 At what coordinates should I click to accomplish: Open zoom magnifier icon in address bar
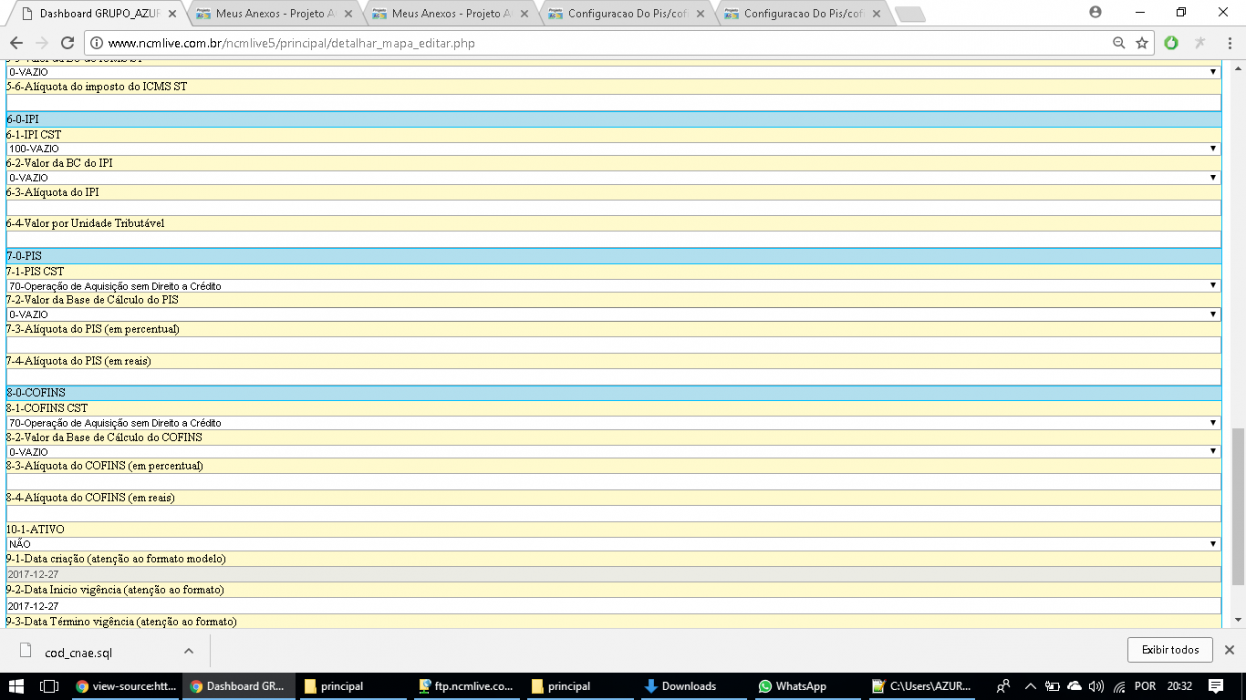coord(1119,43)
